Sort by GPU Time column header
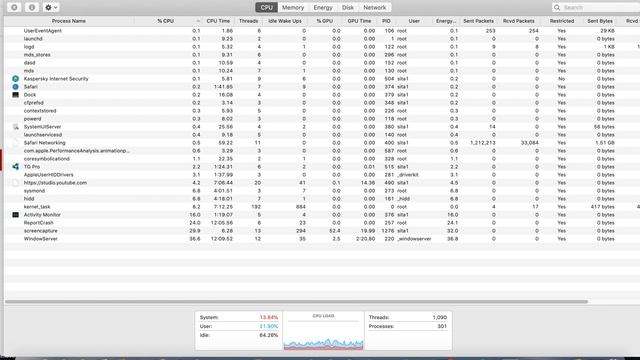This screenshot has width=640, height=360. point(359,21)
